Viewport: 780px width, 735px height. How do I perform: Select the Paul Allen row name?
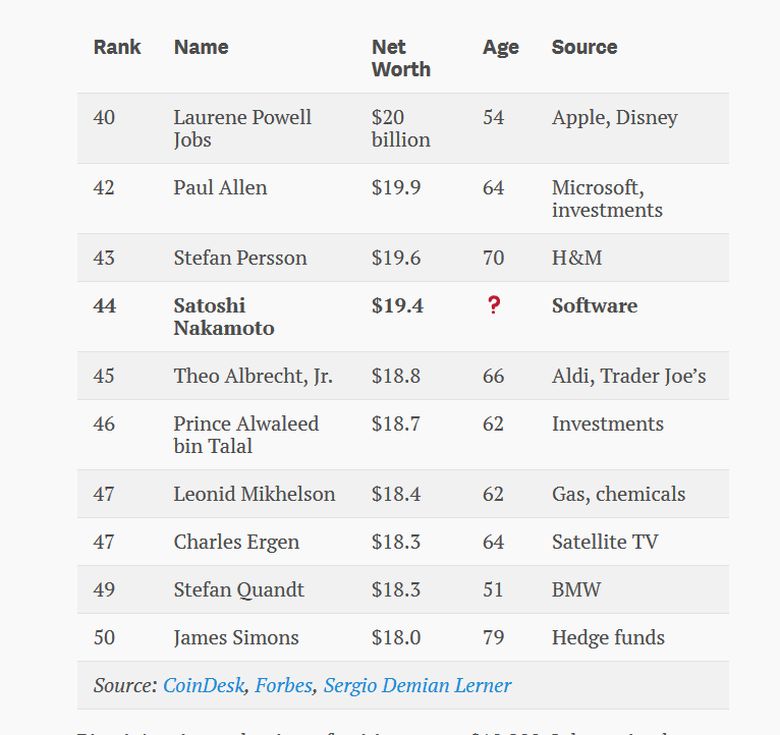(x=220, y=187)
